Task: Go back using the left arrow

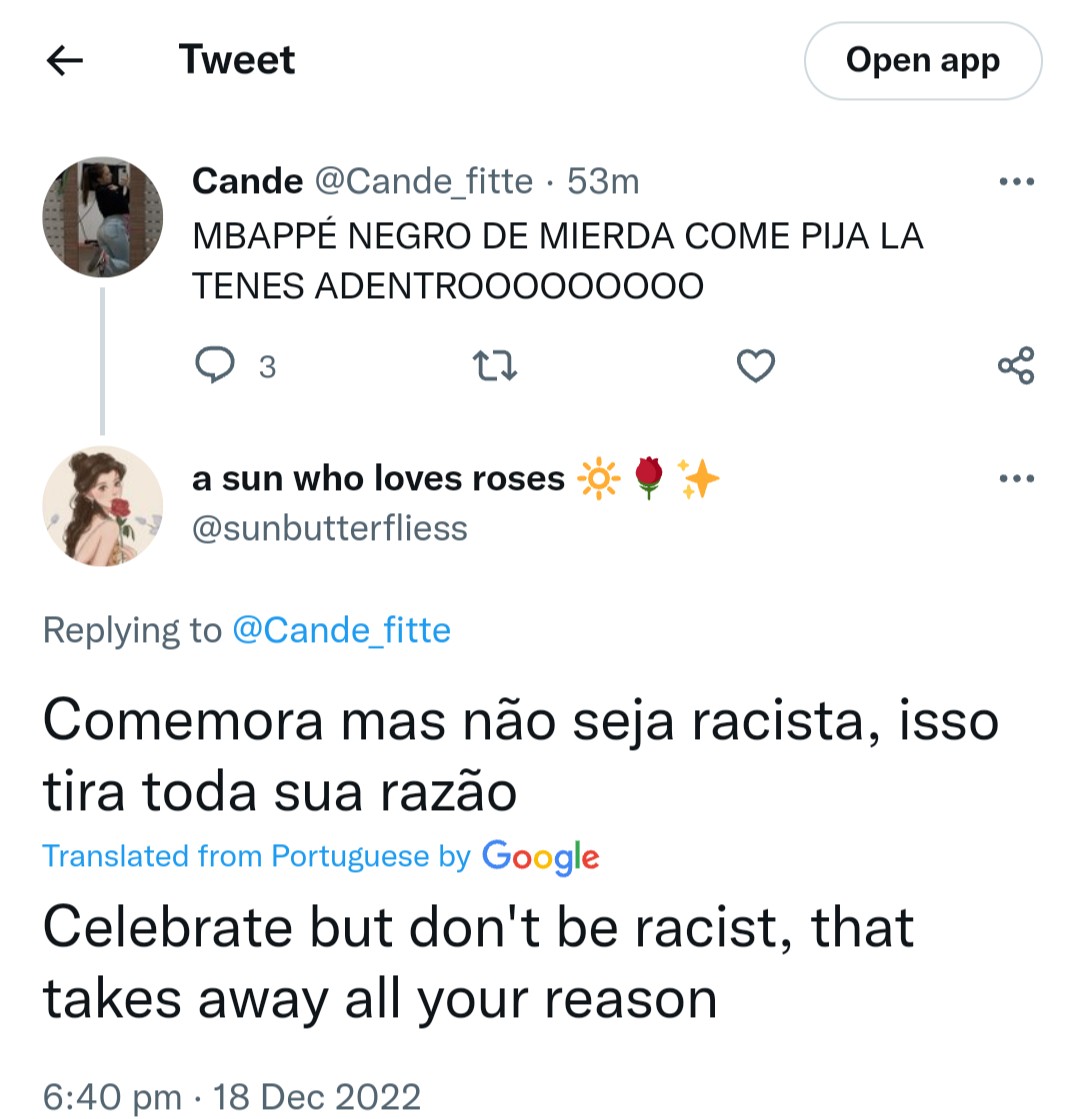Action: point(64,60)
